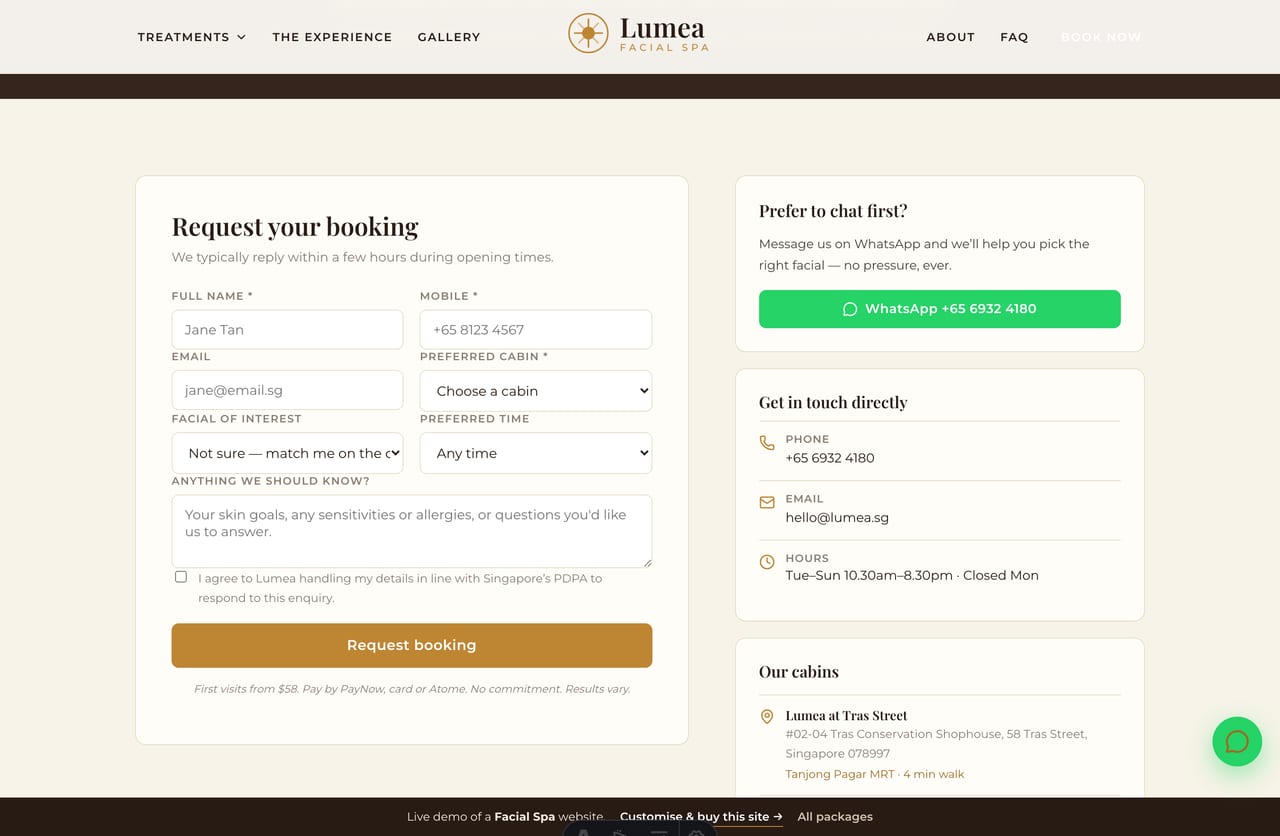Message via WhatsApp +65 6932 4180 button
The width and height of the screenshot is (1280, 836).
pyautogui.click(x=940, y=309)
